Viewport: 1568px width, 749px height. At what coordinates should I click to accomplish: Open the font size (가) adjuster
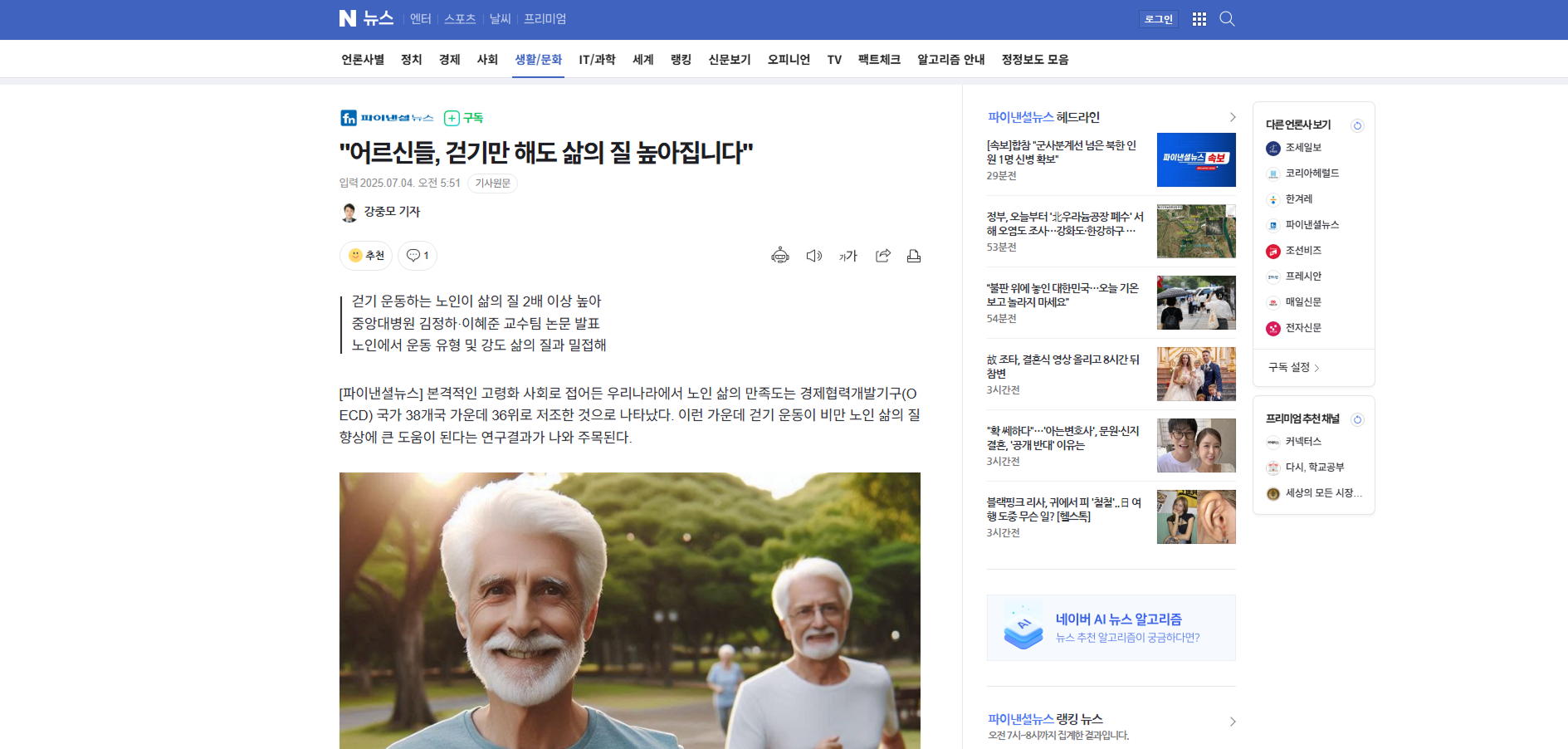pos(848,256)
